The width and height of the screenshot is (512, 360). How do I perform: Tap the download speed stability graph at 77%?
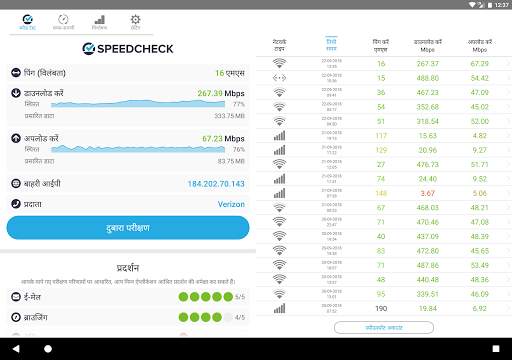tap(138, 104)
